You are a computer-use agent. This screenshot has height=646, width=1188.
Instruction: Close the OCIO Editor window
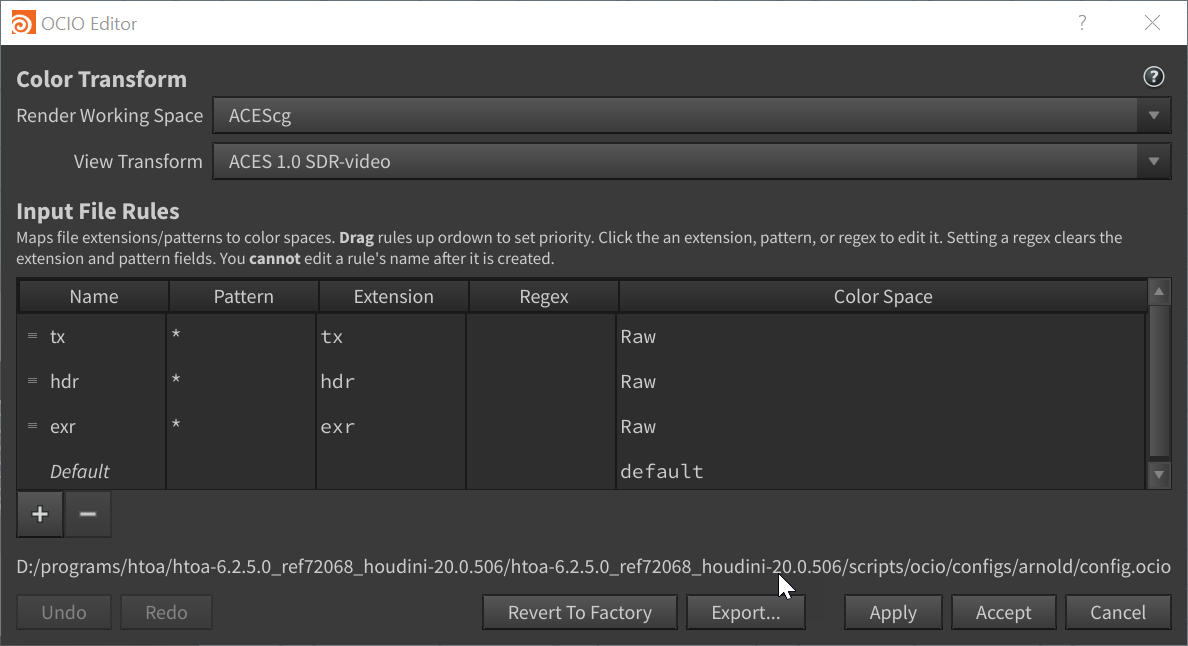[x=1152, y=23]
